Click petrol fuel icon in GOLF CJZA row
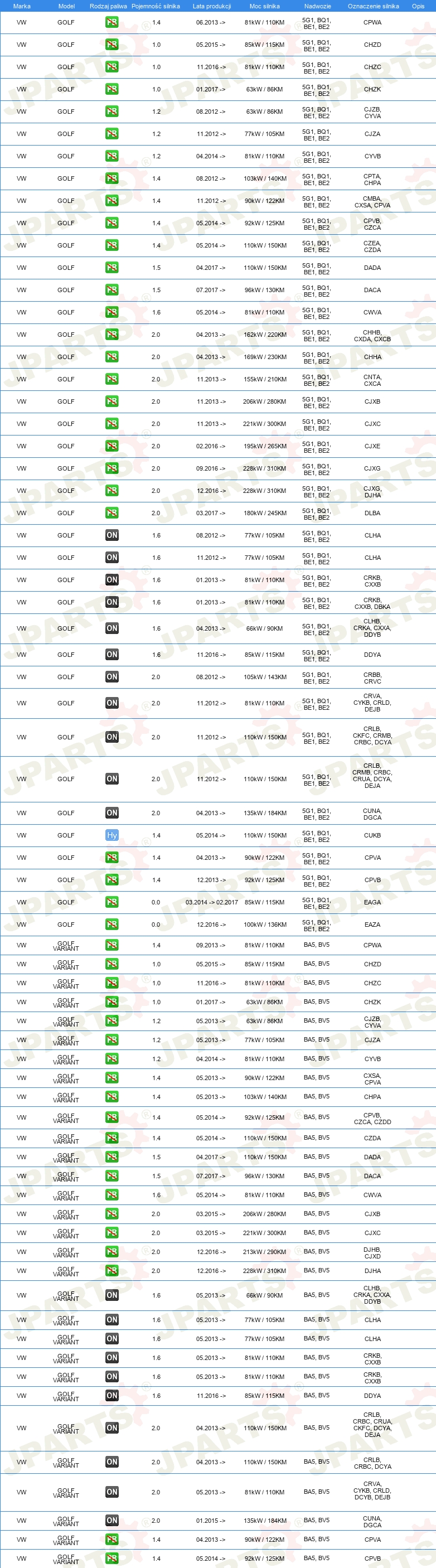Viewport: 436px width, 1568px height. (112, 134)
